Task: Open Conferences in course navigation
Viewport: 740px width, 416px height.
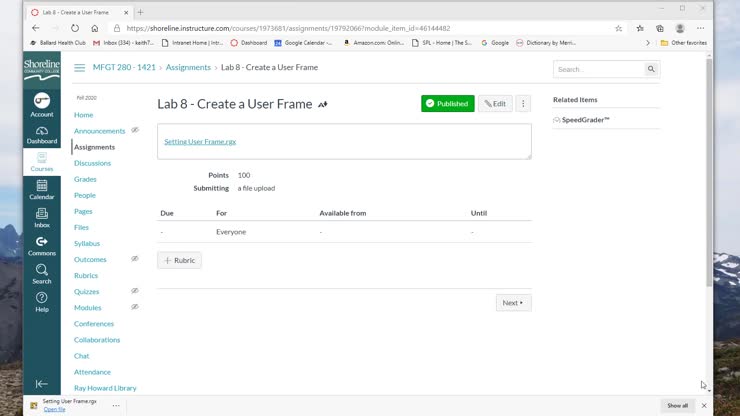Action: click(94, 323)
